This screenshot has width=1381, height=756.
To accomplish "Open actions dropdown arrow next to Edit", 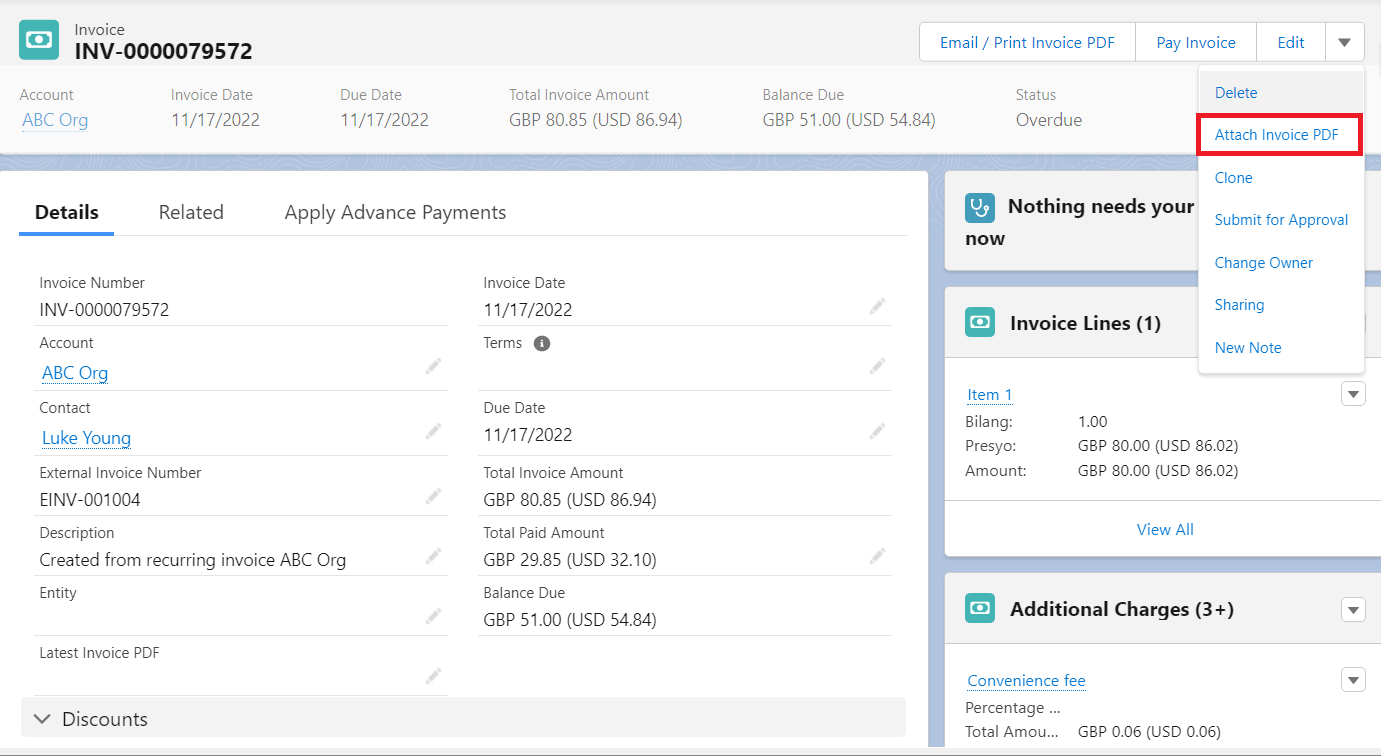I will point(1344,42).
